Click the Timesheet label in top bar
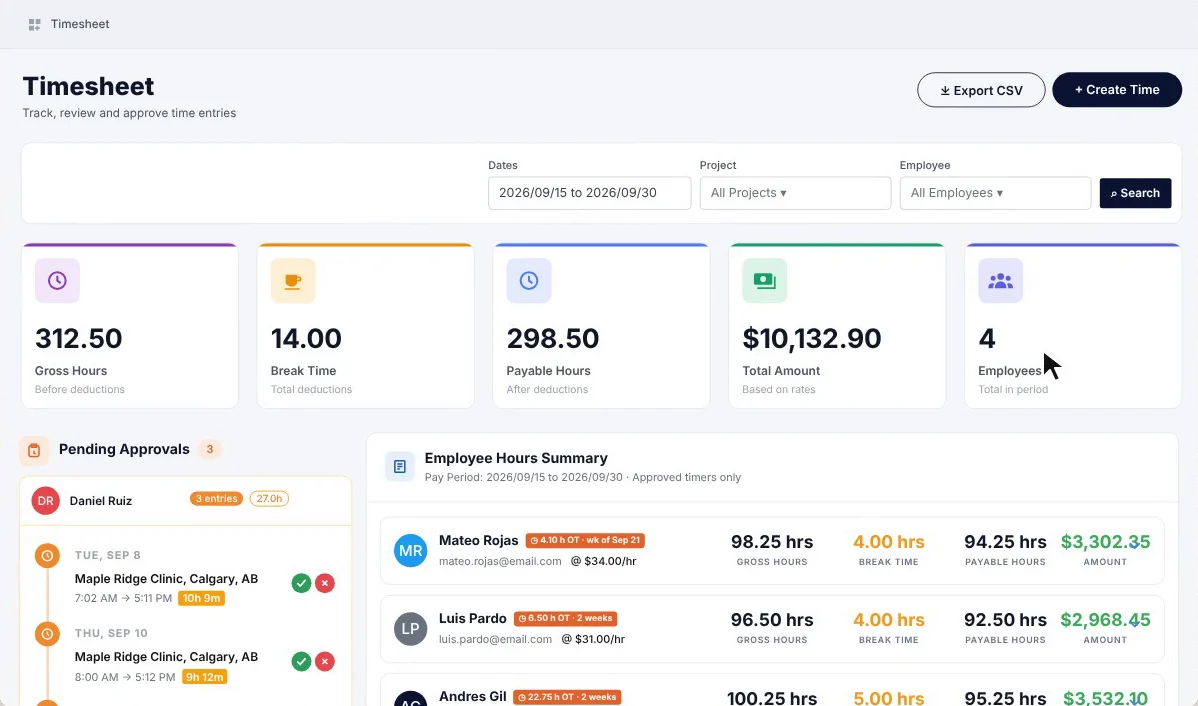 click(x=80, y=24)
